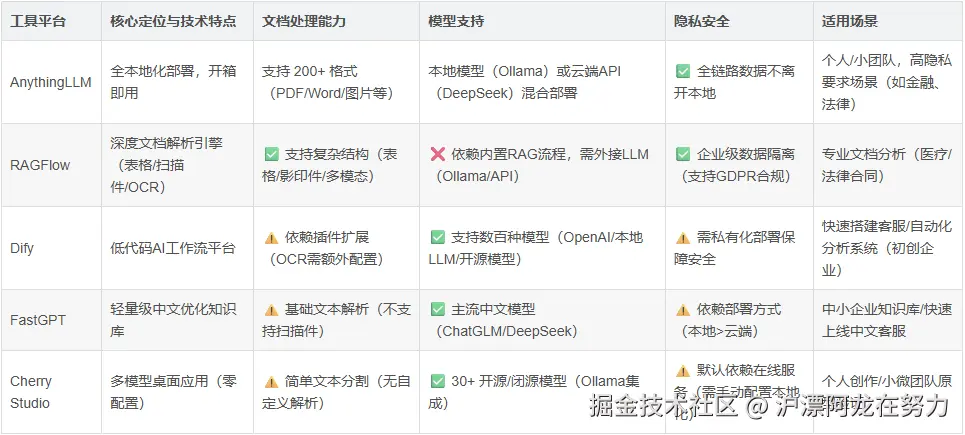Click the 适用场景 column header
The height and width of the screenshot is (435, 965).
pos(850,21)
